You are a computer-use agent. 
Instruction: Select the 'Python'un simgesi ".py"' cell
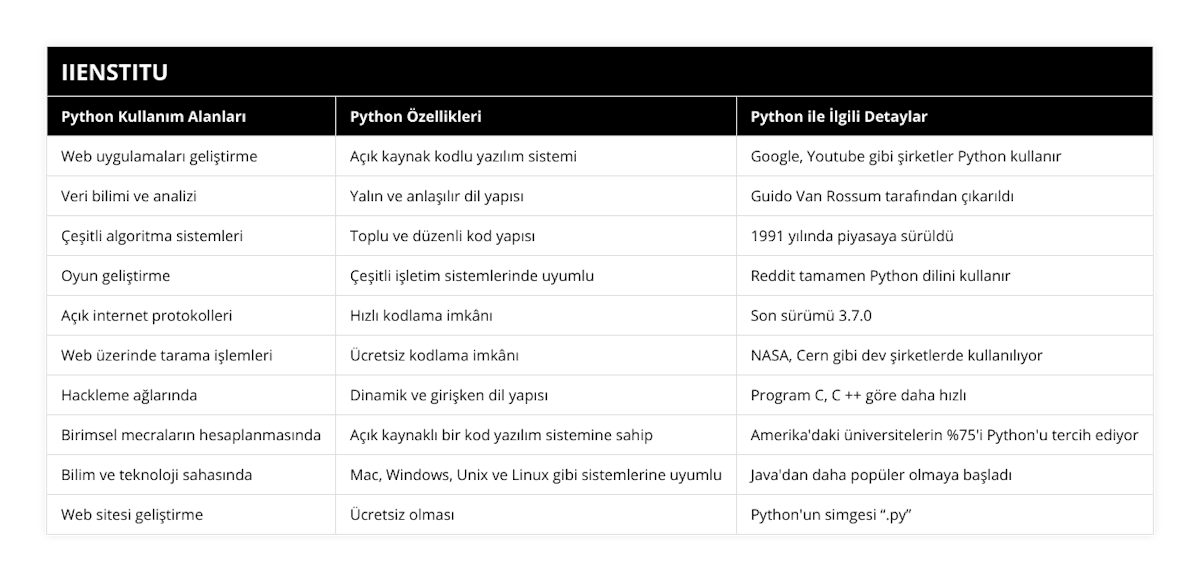(x=832, y=515)
